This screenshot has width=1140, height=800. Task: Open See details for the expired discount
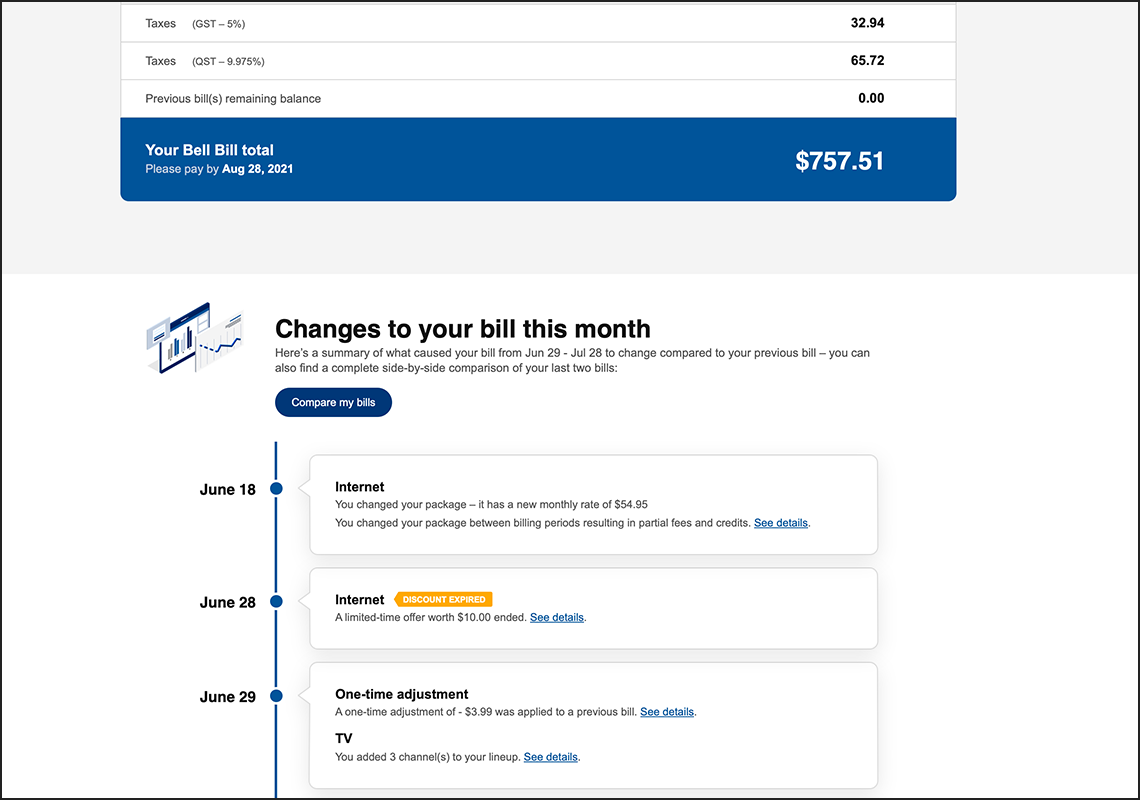(556, 617)
